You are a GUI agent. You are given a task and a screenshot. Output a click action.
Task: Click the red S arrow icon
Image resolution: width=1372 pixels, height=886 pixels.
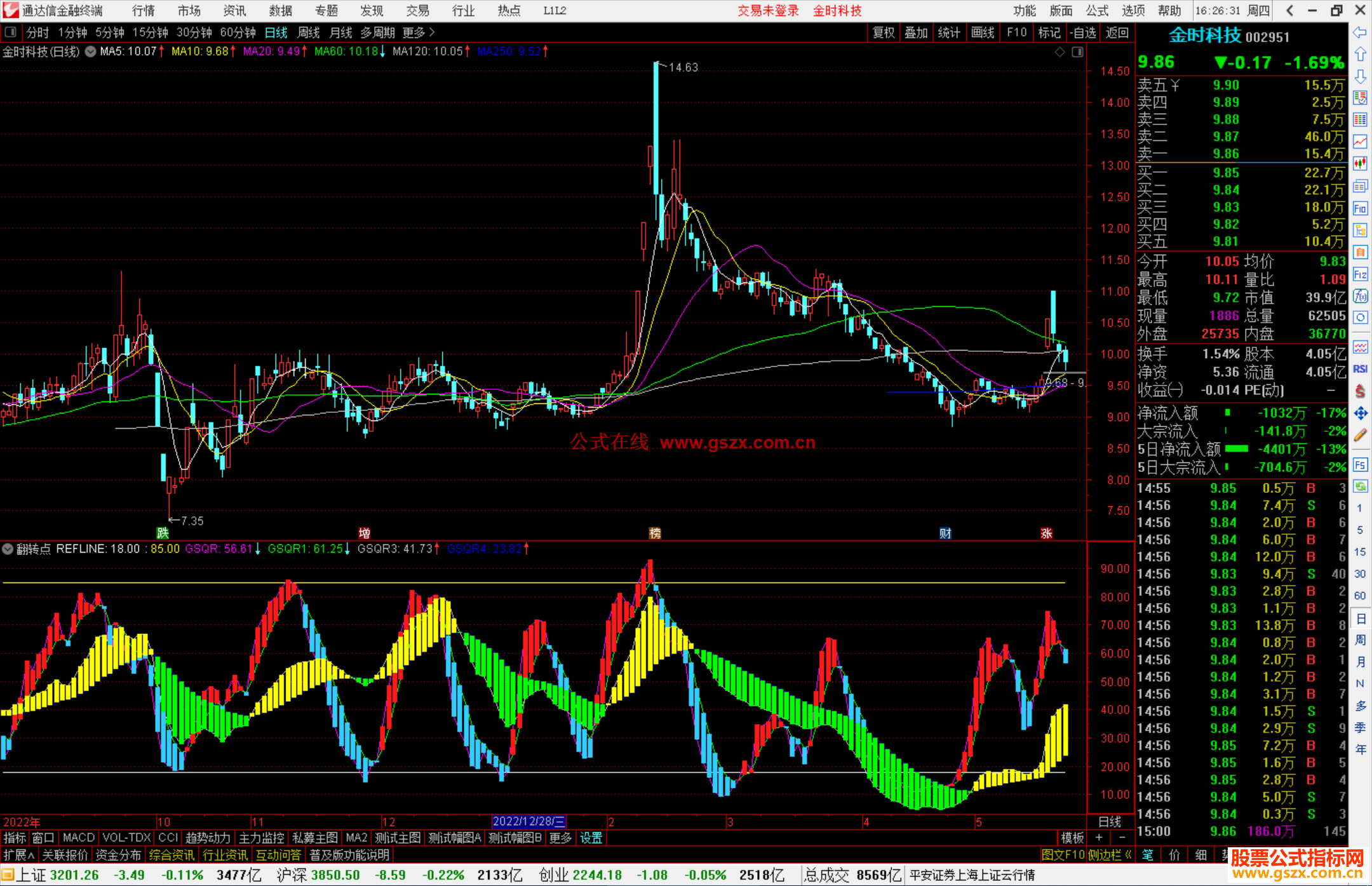[x=1360, y=391]
